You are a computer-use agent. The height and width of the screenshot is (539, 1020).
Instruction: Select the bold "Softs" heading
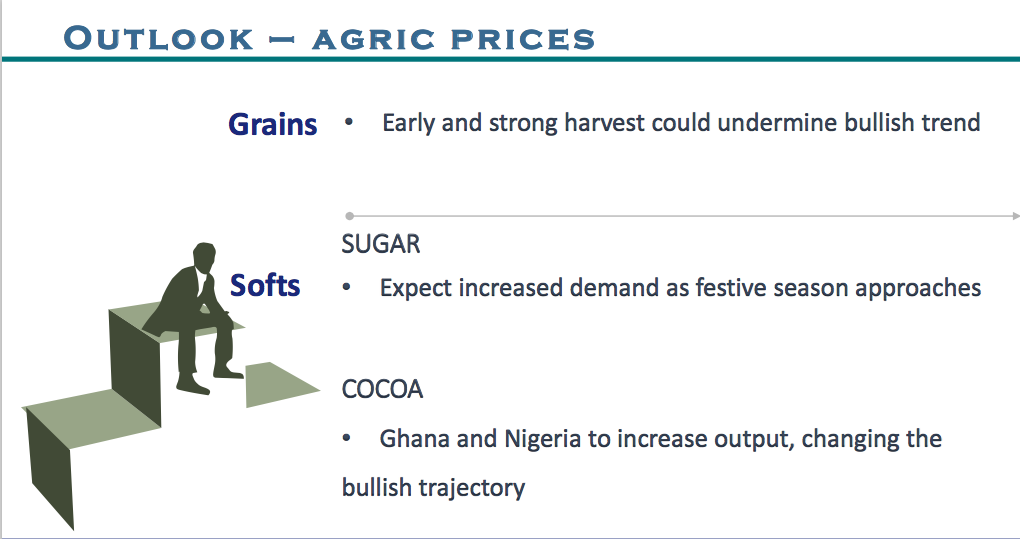[x=265, y=286]
